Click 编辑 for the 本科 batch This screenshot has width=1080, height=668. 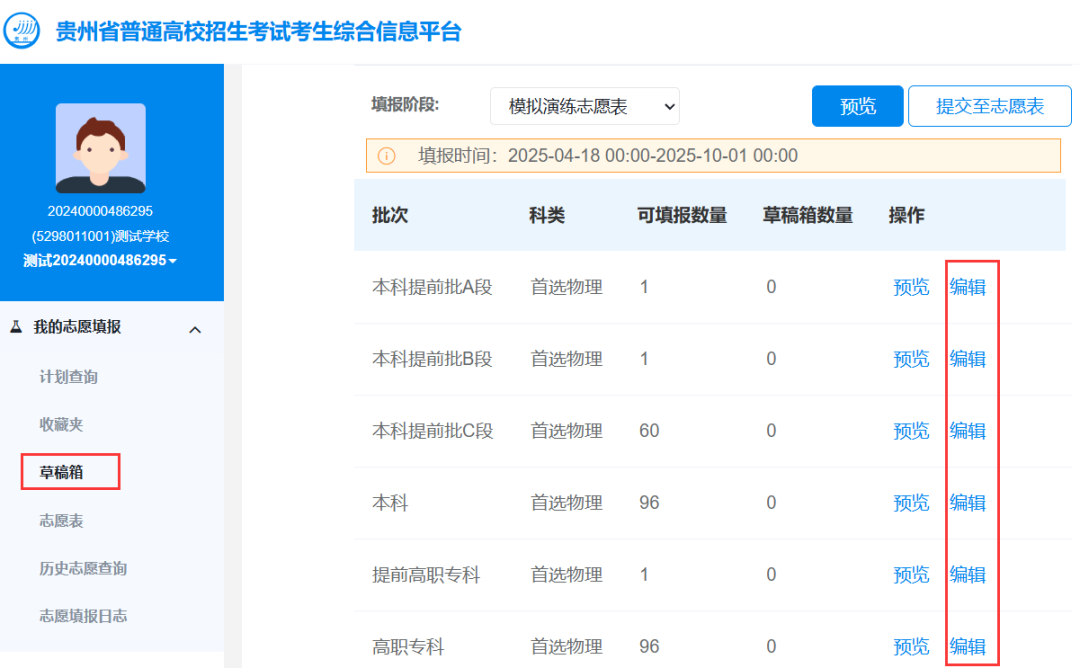[x=967, y=503]
